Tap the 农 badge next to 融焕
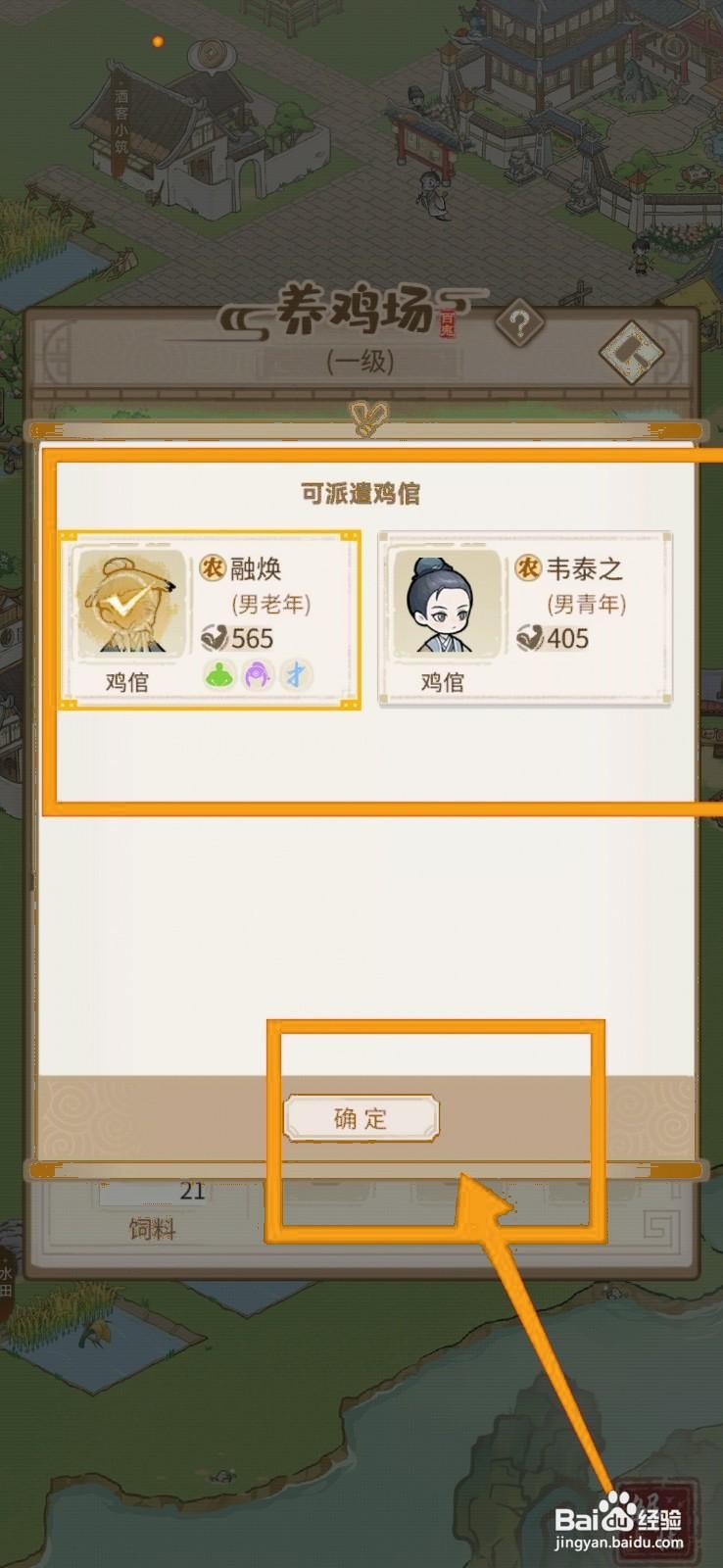This screenshot has height=1568, width=723. pos(213,567)
